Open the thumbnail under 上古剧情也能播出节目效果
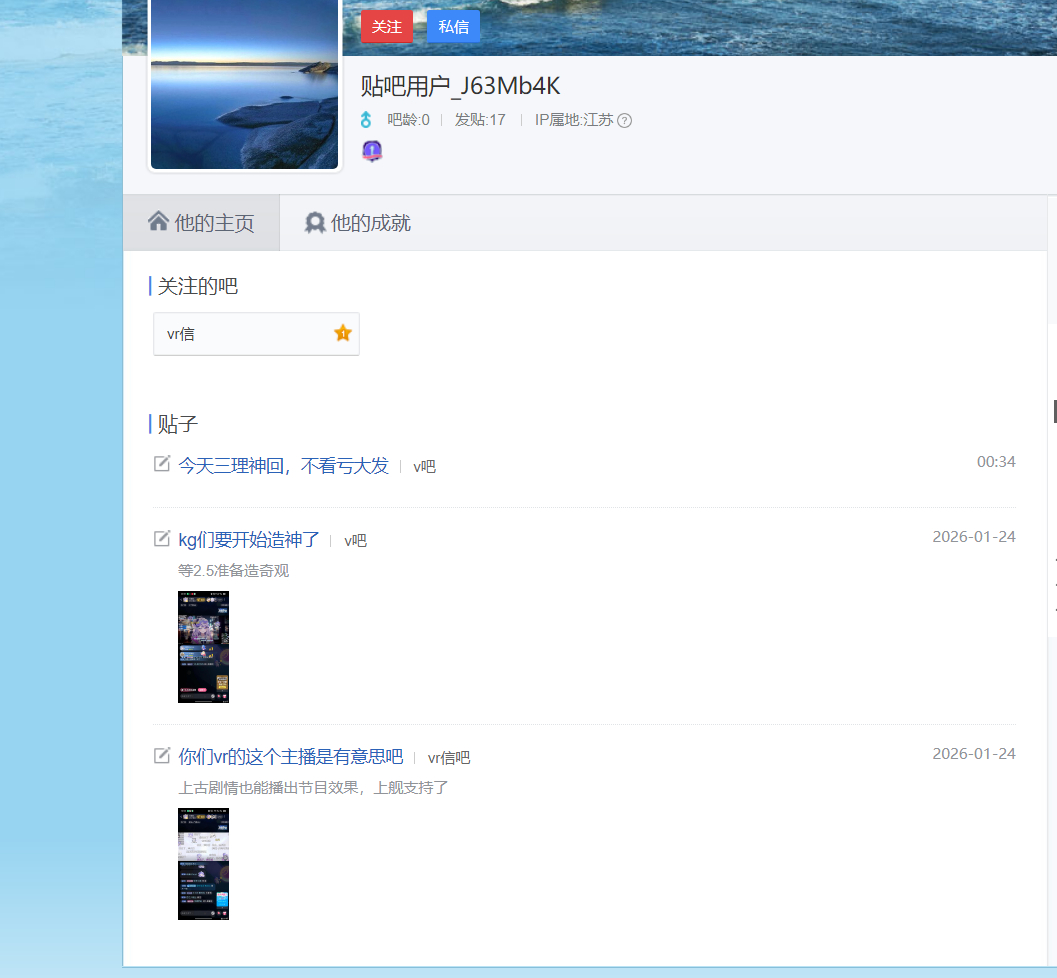This screenshot has width=1057, height=978. click(203, 863)
